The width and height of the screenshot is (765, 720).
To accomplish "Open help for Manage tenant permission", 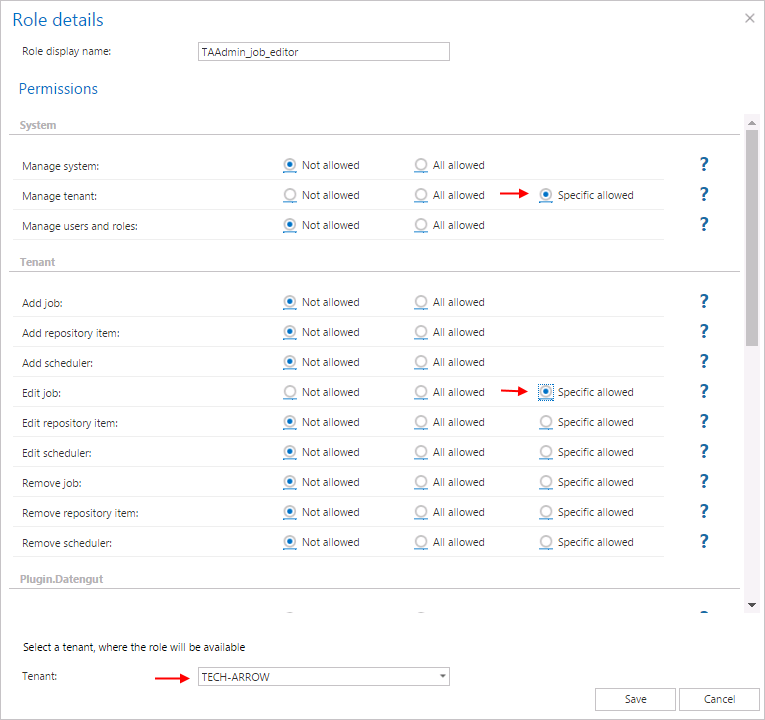I will (x=704, y=194).
